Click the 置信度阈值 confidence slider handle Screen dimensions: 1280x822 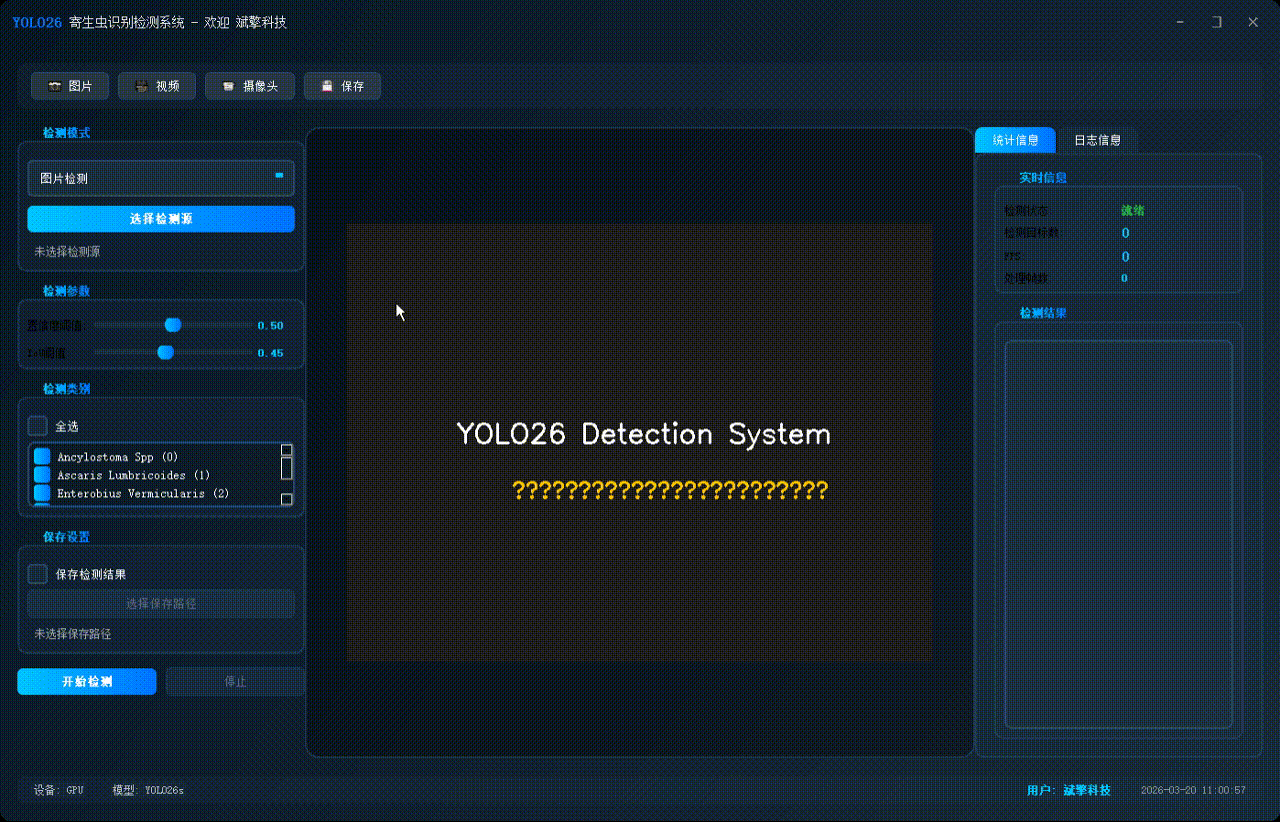click(x=173, y=325)
